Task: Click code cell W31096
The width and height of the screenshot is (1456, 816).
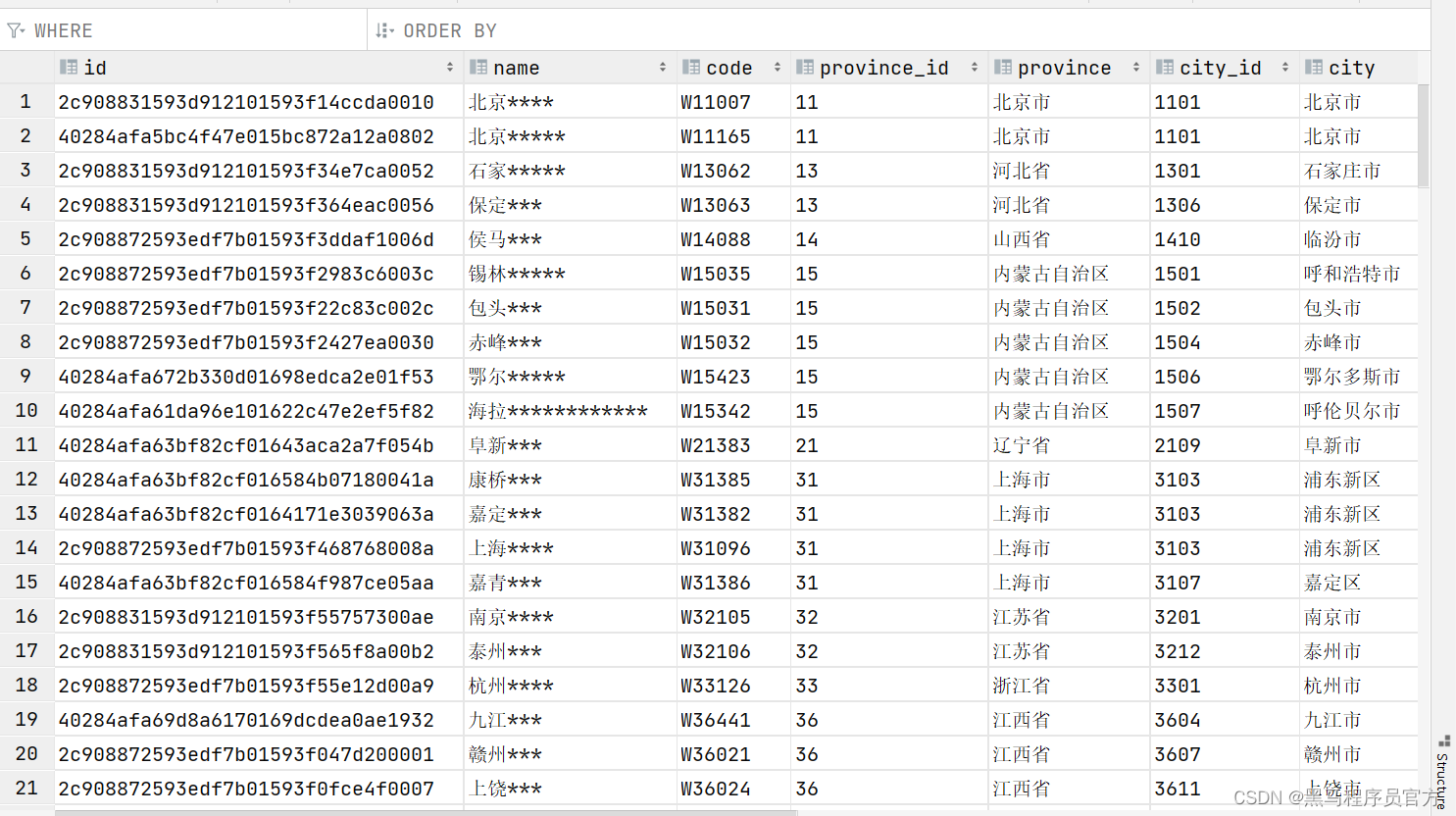Action: pyautogui.click(x=733, y=548)
